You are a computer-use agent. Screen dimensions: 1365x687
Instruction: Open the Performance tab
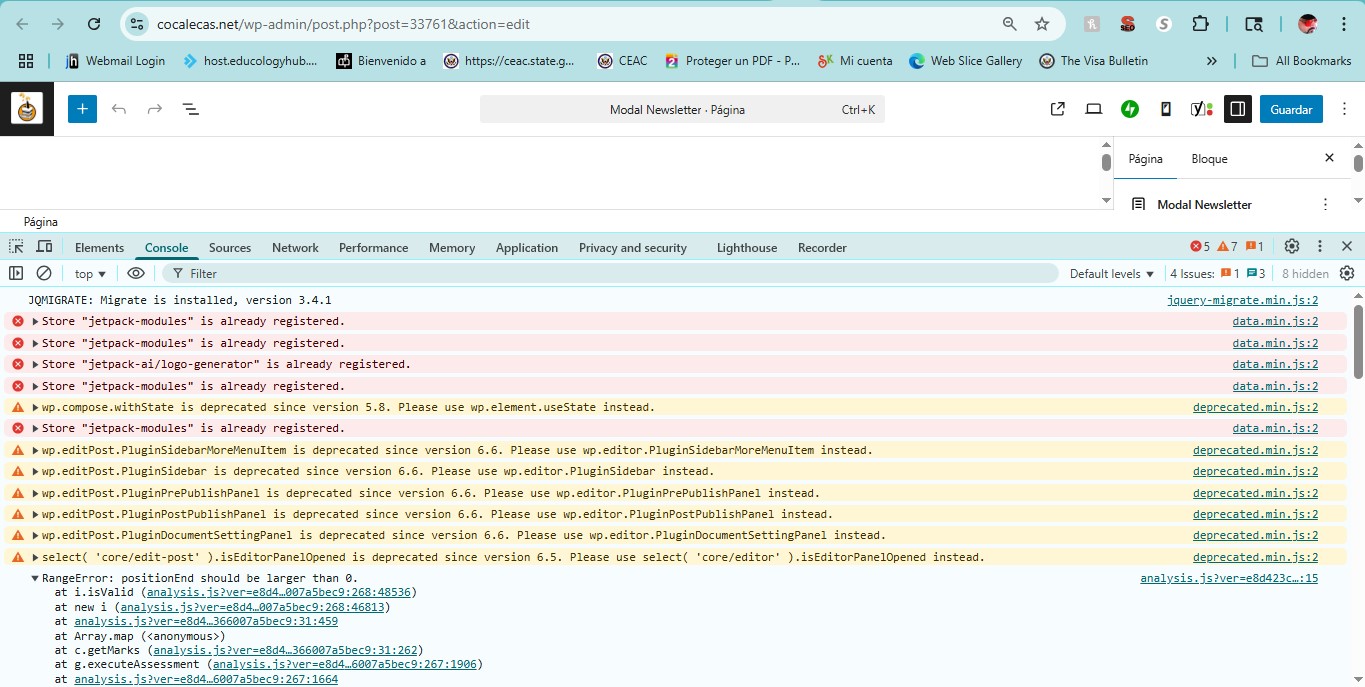click(x=373, y=247)
